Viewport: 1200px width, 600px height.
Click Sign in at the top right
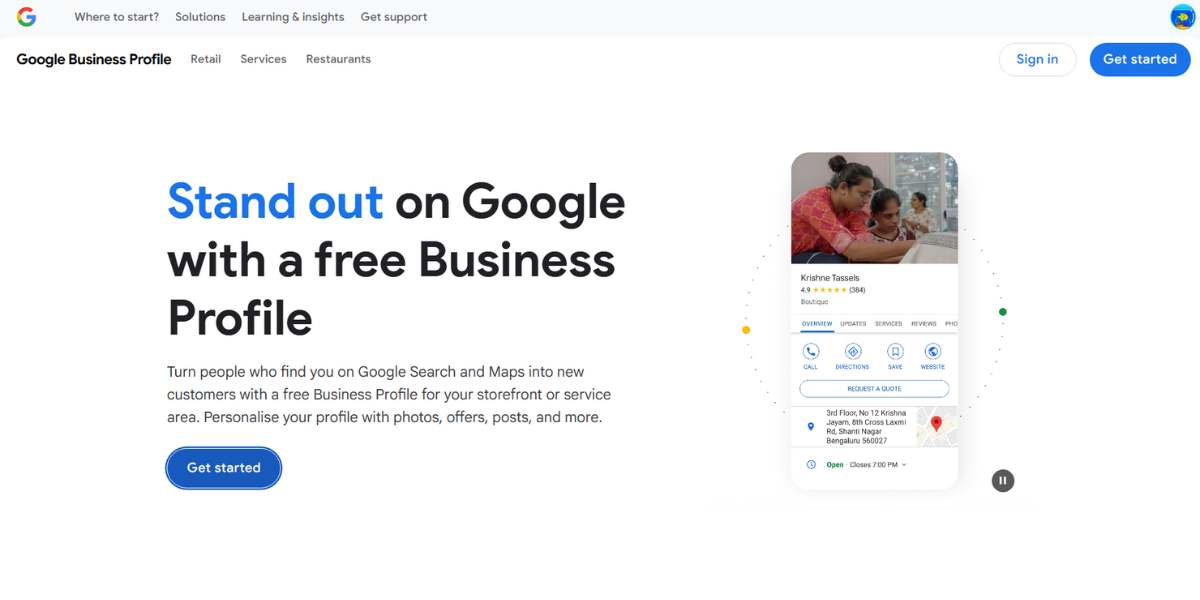click(1037, 59)
